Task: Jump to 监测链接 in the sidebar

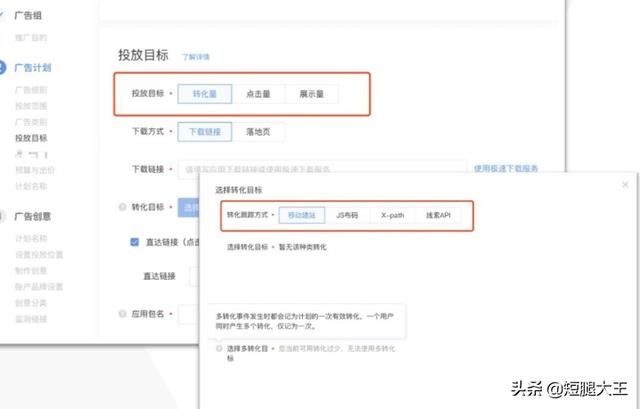Action: [31, 319]
